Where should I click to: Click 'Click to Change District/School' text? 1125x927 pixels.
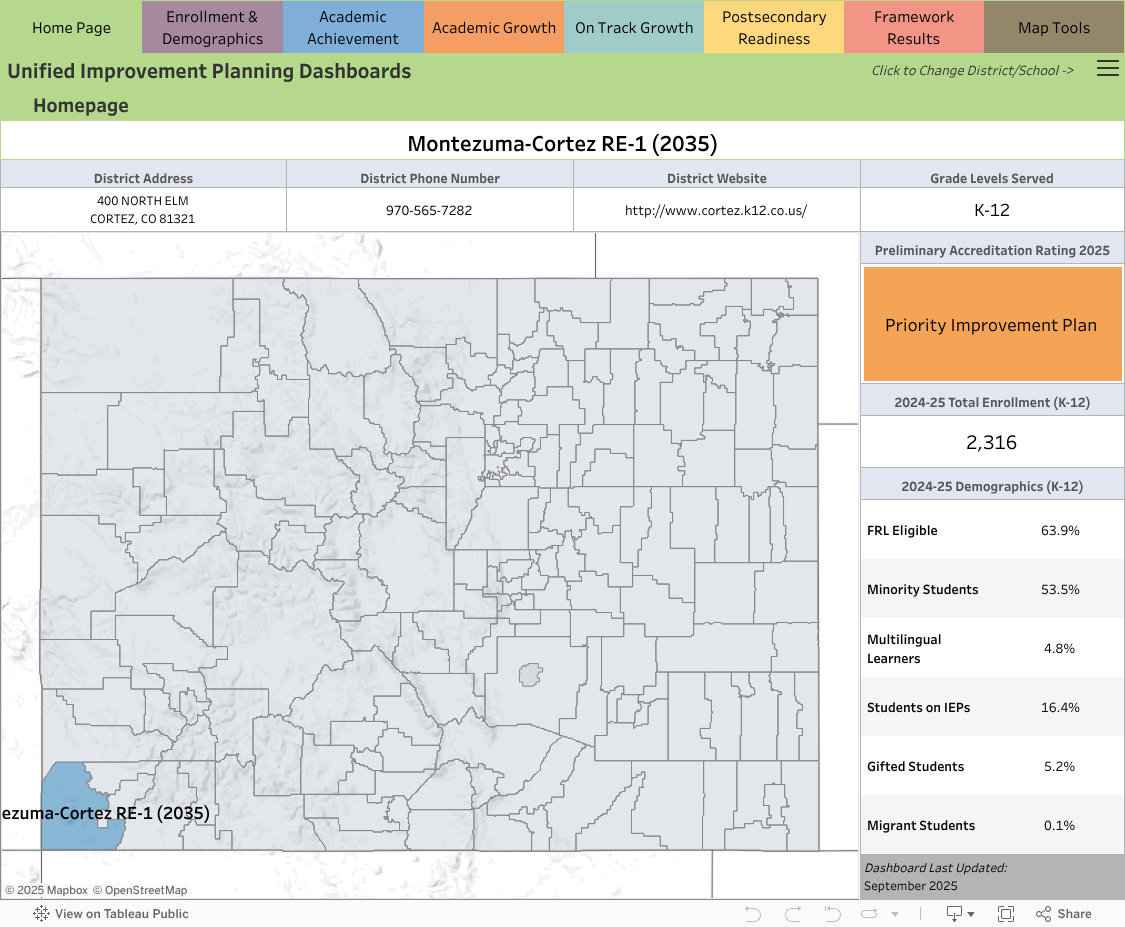click(972, 70)
